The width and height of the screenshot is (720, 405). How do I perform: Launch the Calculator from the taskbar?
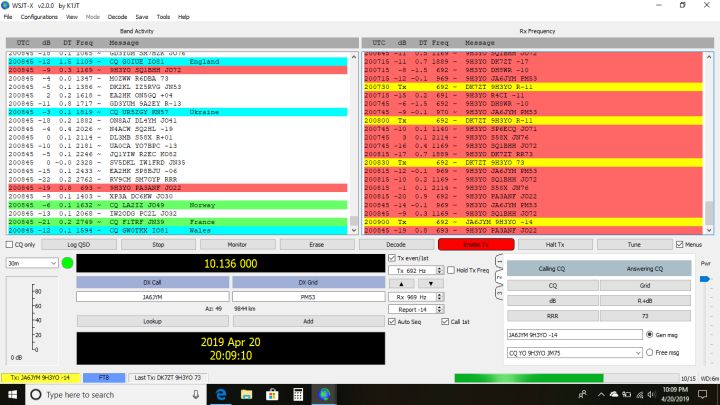298,395
